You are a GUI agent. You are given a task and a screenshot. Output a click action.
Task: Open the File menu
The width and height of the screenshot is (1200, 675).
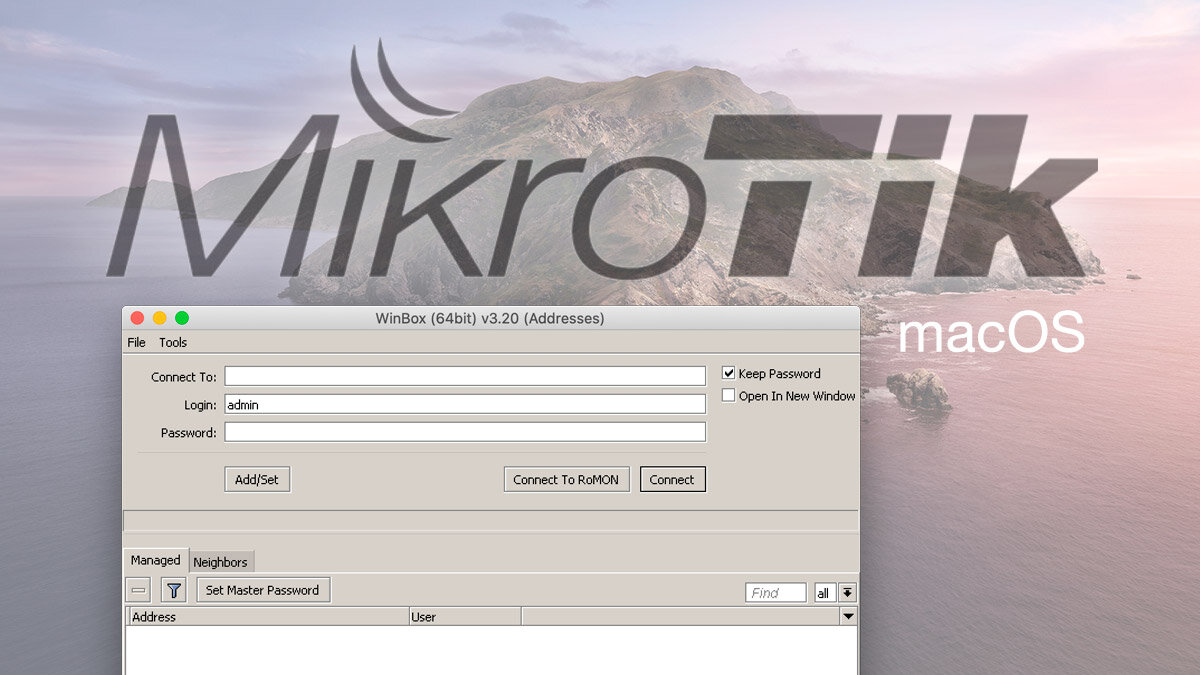(136, 342)
